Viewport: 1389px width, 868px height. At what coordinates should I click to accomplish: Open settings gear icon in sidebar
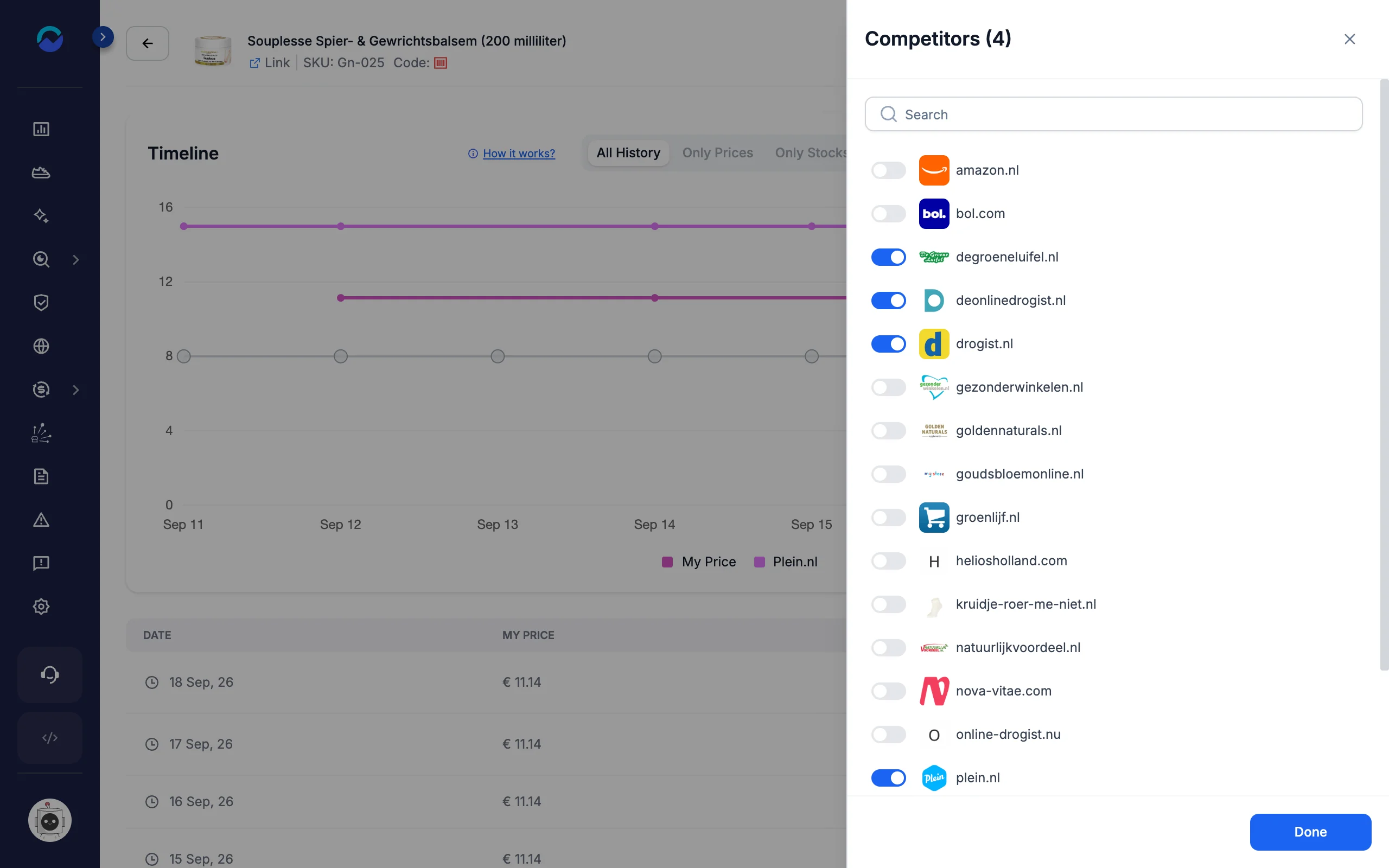[41, 607]
